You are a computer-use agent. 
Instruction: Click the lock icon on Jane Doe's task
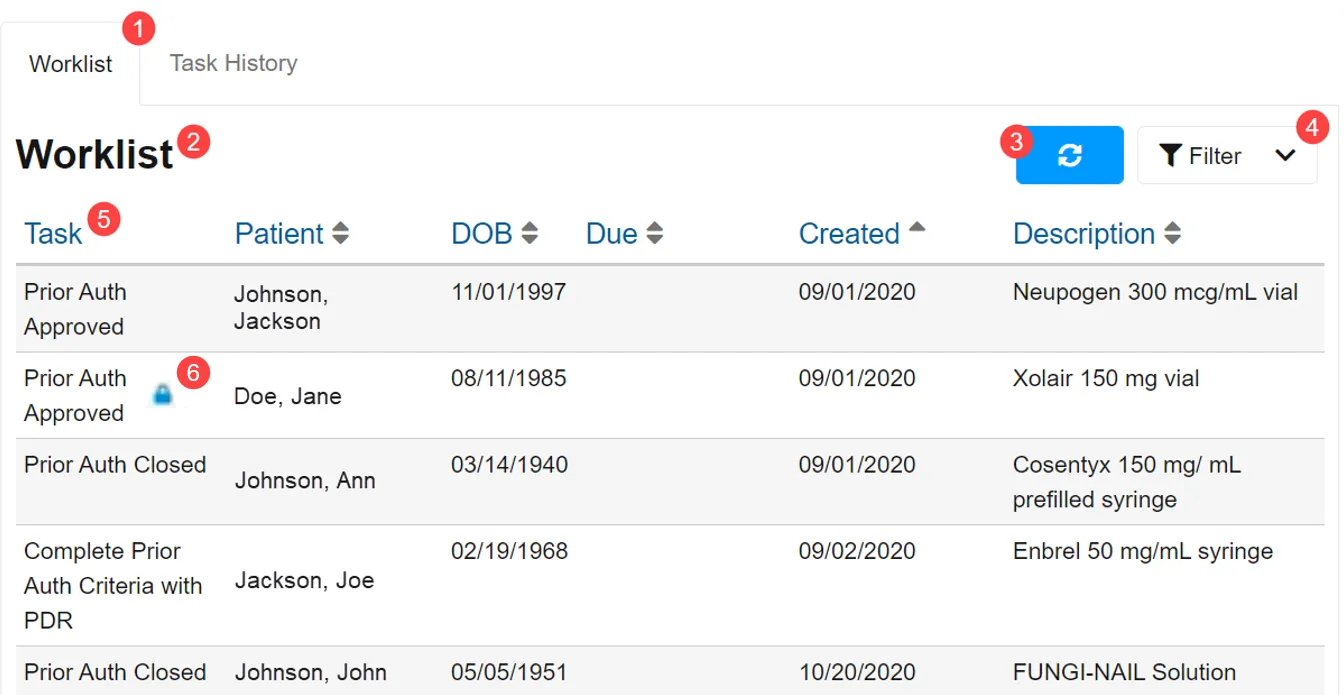click(162, 395)
